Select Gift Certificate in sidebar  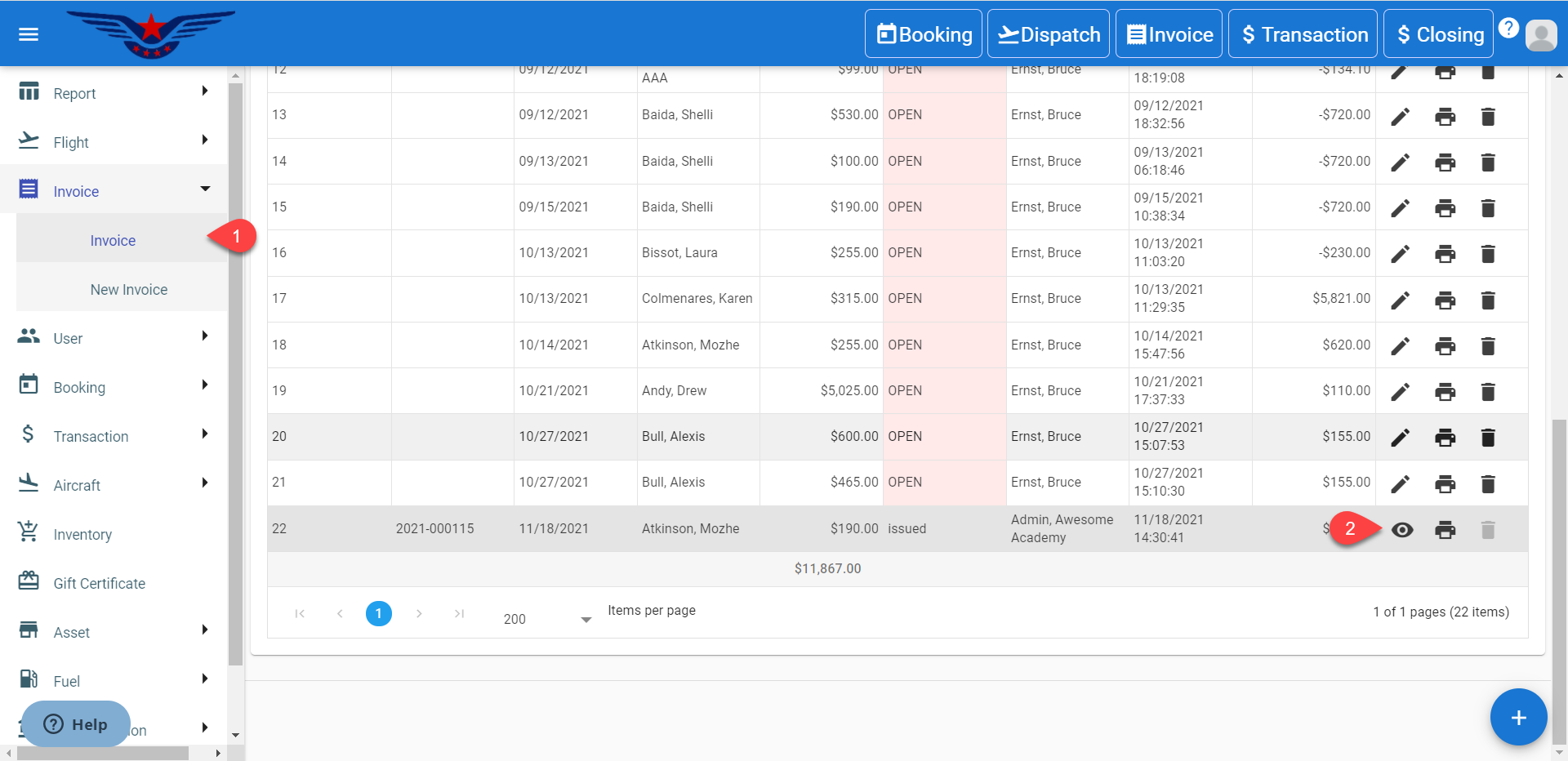click(x=99, y=583)
